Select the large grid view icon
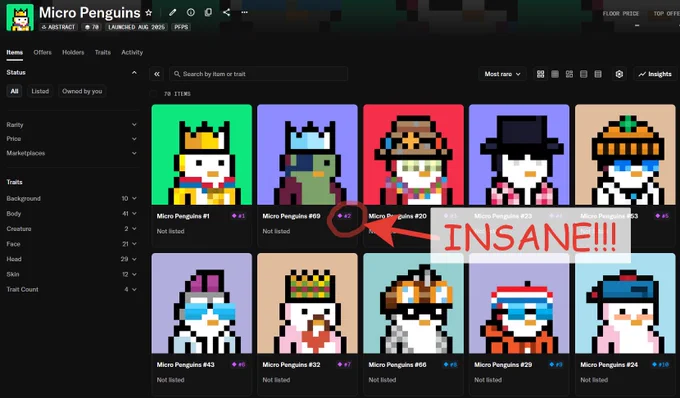This screenshot has width=680, height=398. coord(540,74)
